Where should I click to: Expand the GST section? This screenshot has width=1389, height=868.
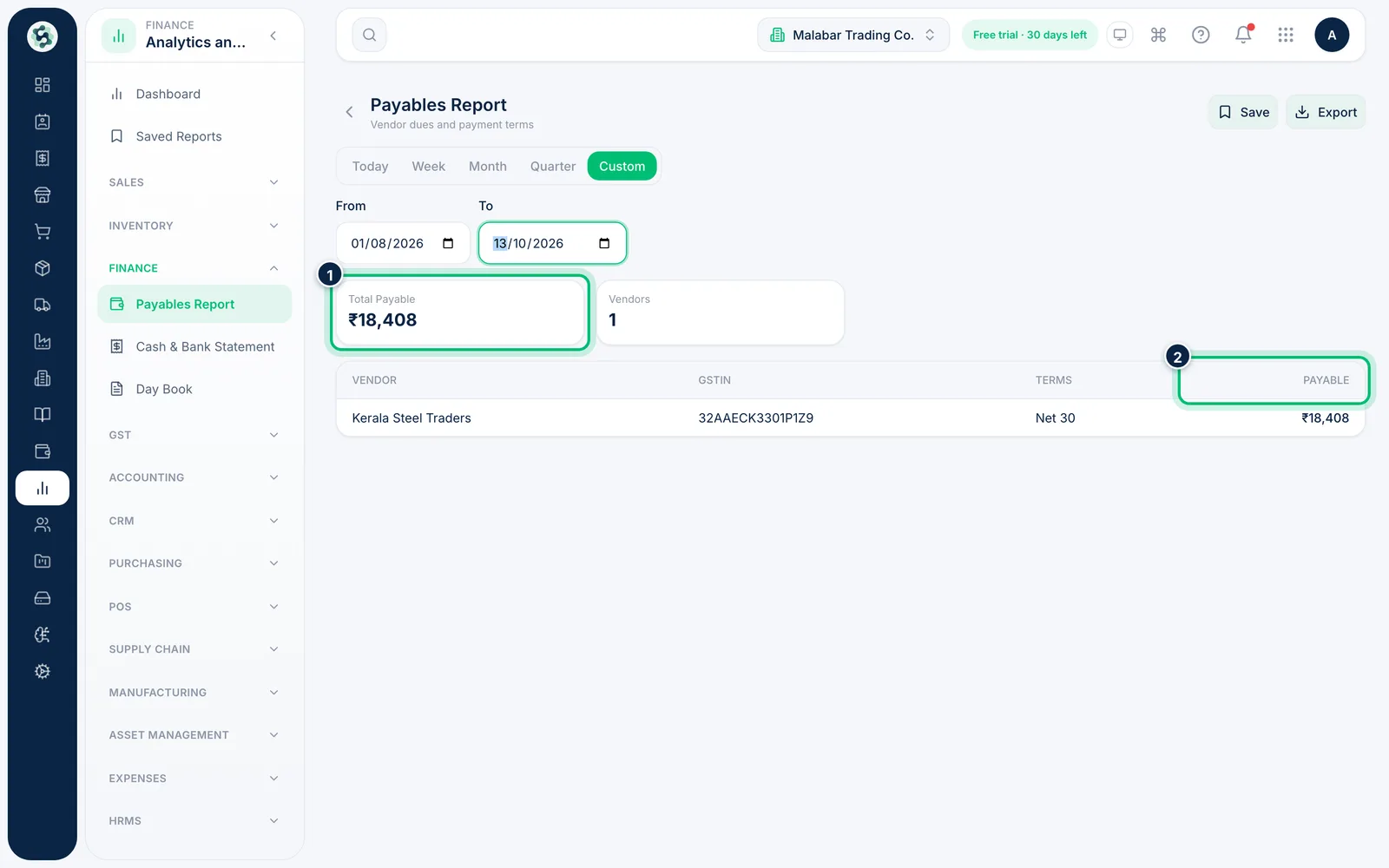tap(194, 435)
